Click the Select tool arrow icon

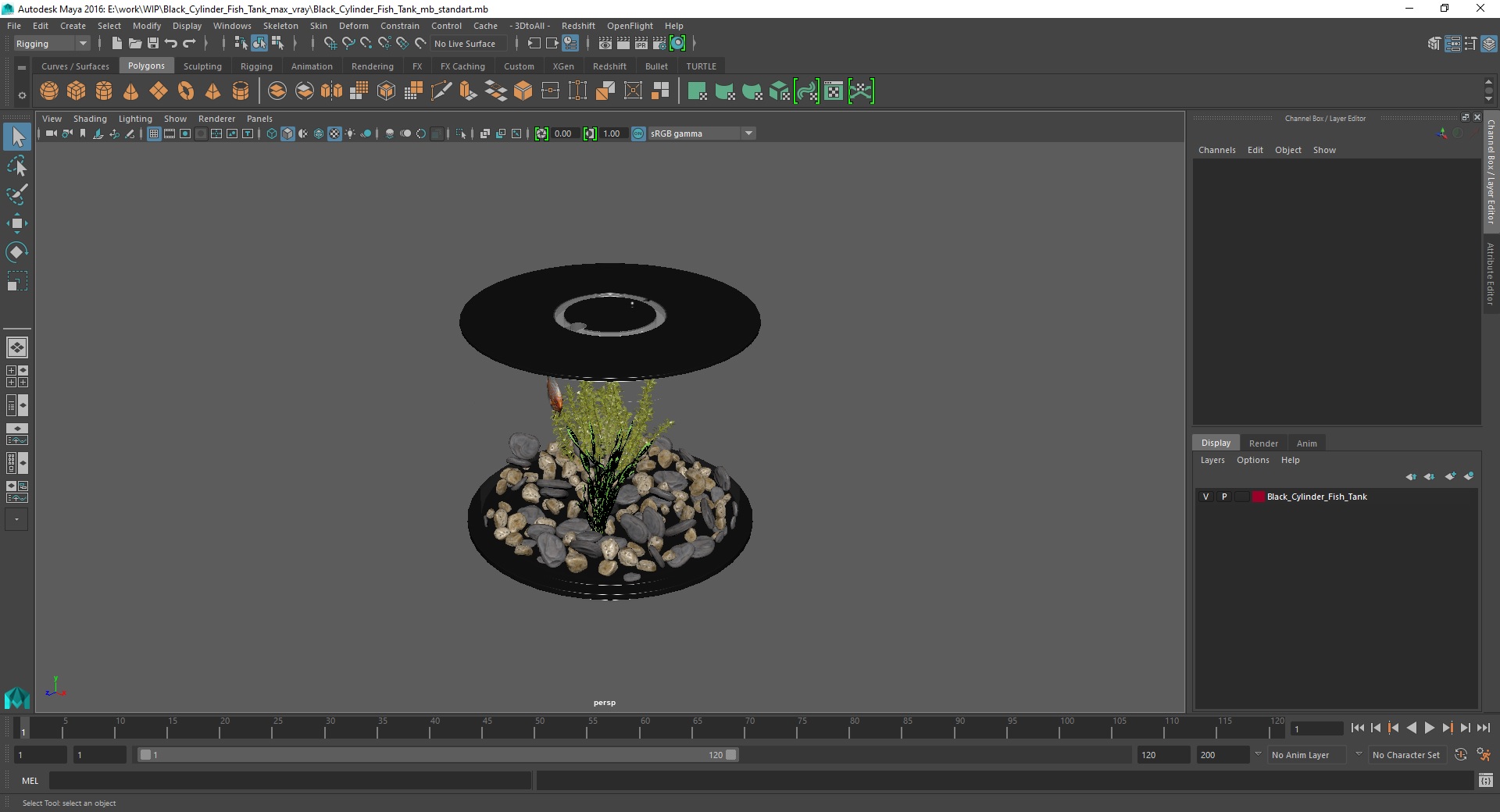[17, 137]
